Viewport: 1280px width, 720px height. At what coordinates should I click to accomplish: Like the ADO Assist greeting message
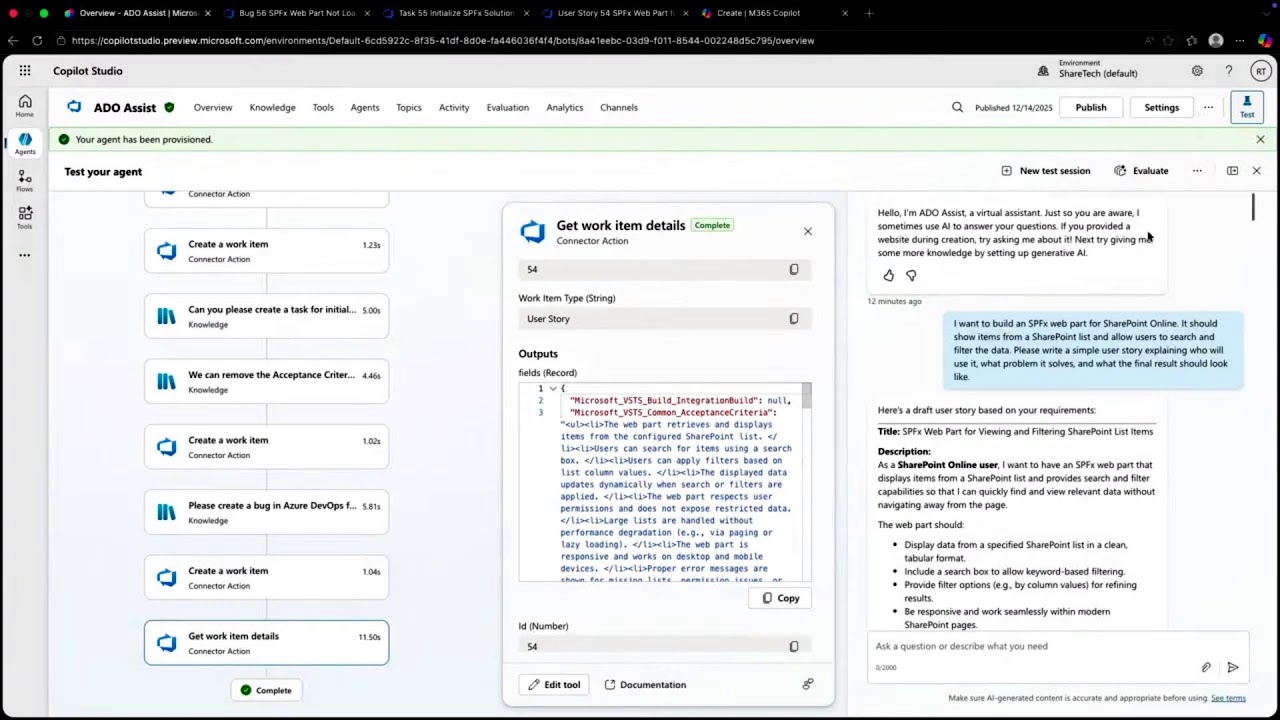tap(888, 275)
